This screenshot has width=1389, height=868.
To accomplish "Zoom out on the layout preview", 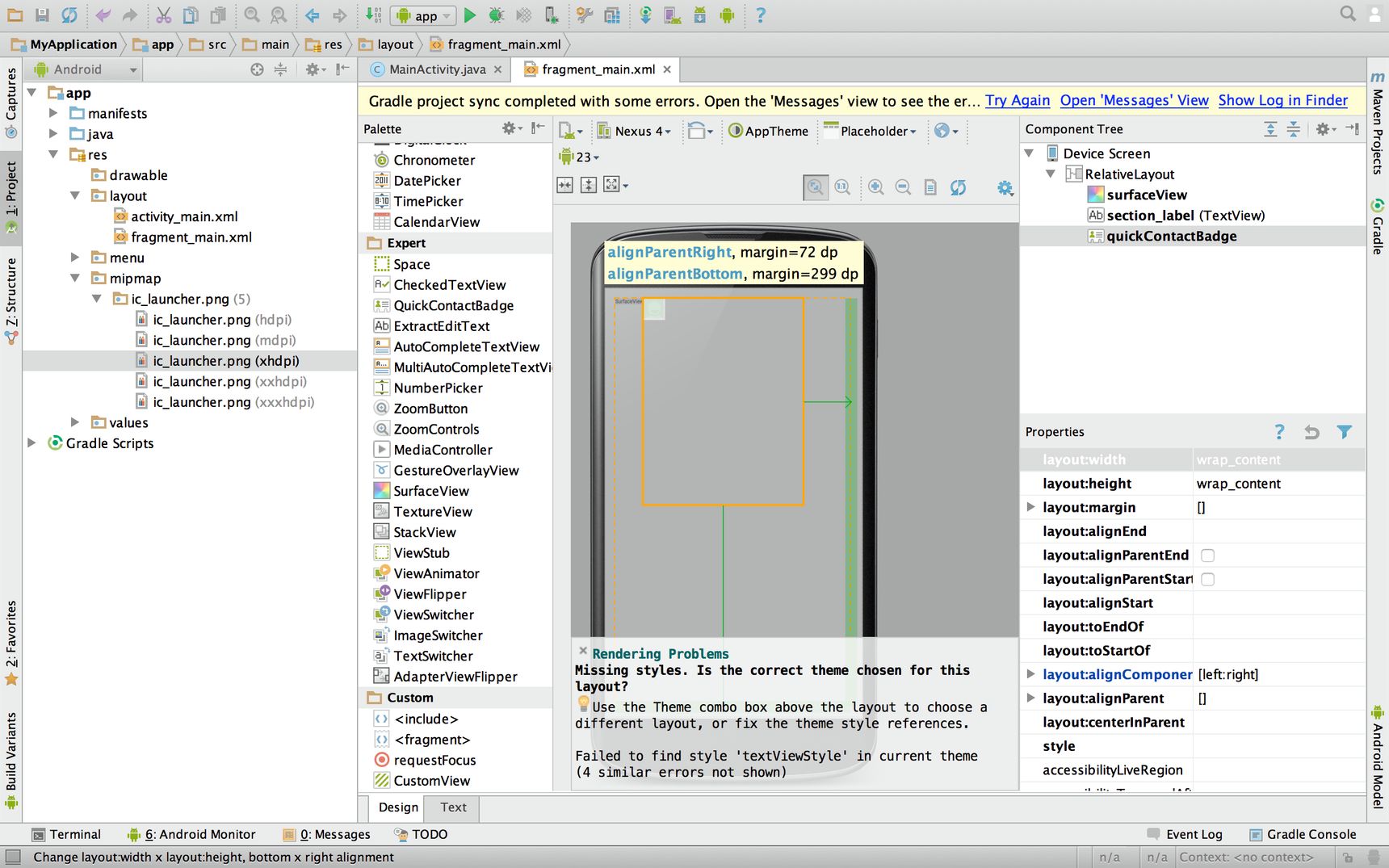I will (904, 187).
